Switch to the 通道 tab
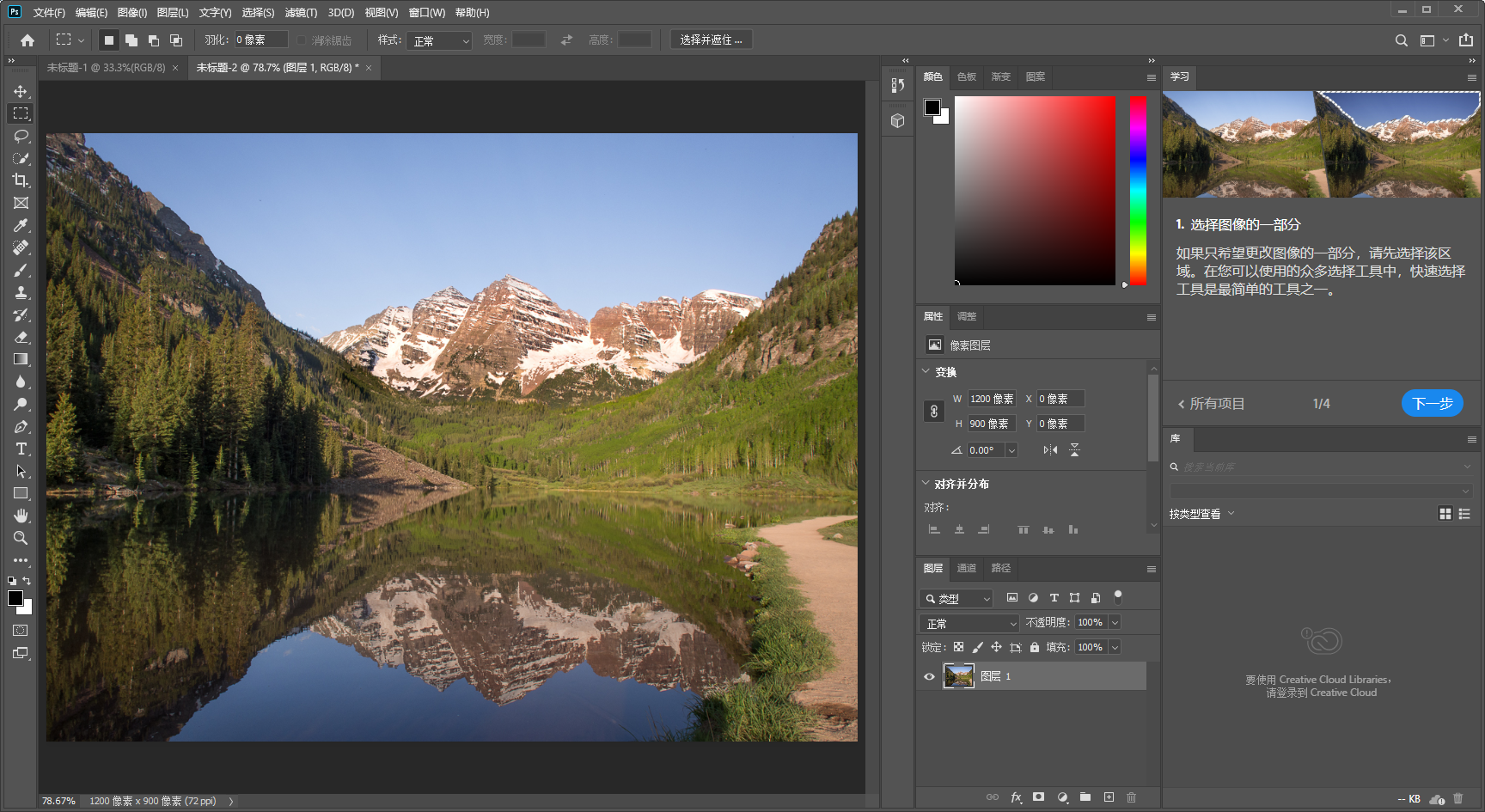 (x=966, y=568)
